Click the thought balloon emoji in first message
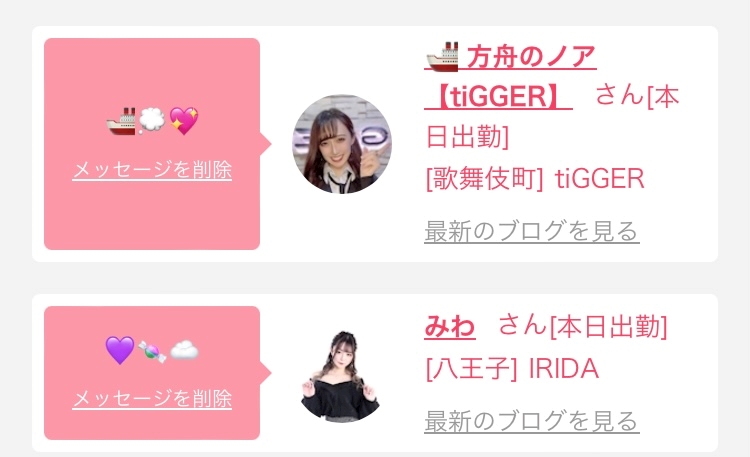This screenshot has width=750, height=457. 152,121
